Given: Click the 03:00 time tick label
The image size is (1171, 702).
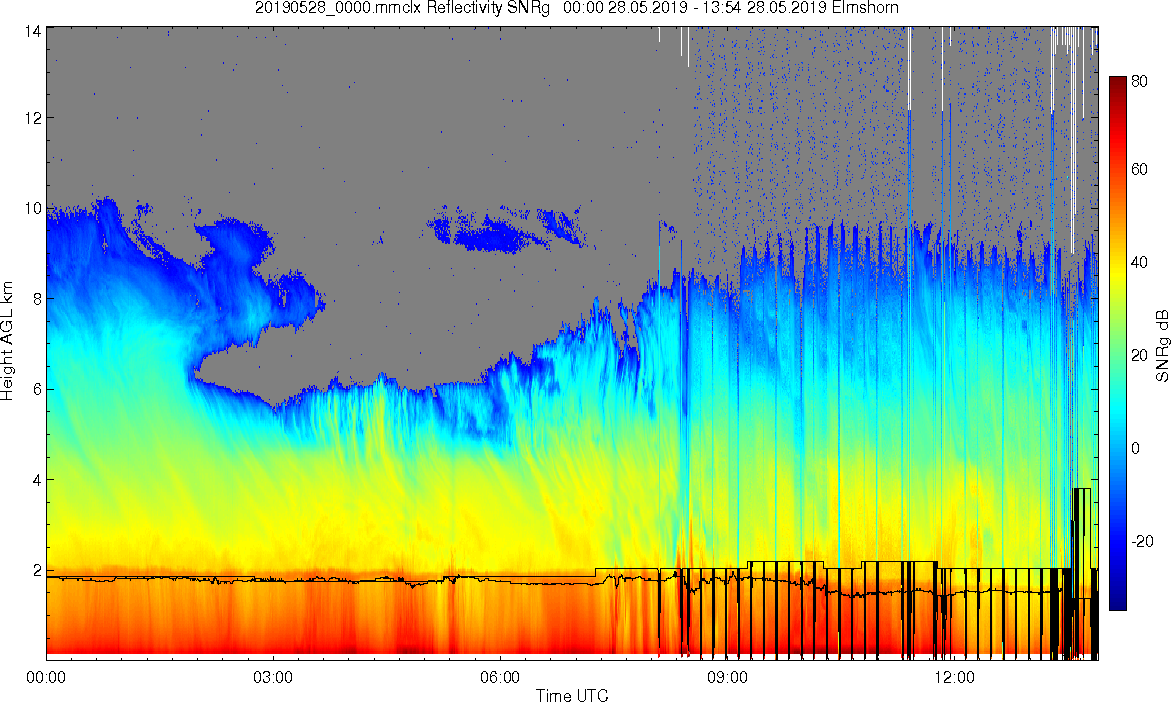Looking at the screenshot, I should pyautogui.click(x=273, y=678).
